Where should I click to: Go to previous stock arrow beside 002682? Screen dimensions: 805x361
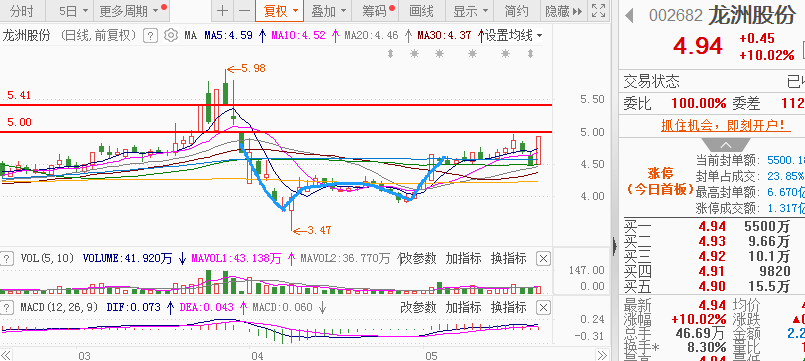629,15
